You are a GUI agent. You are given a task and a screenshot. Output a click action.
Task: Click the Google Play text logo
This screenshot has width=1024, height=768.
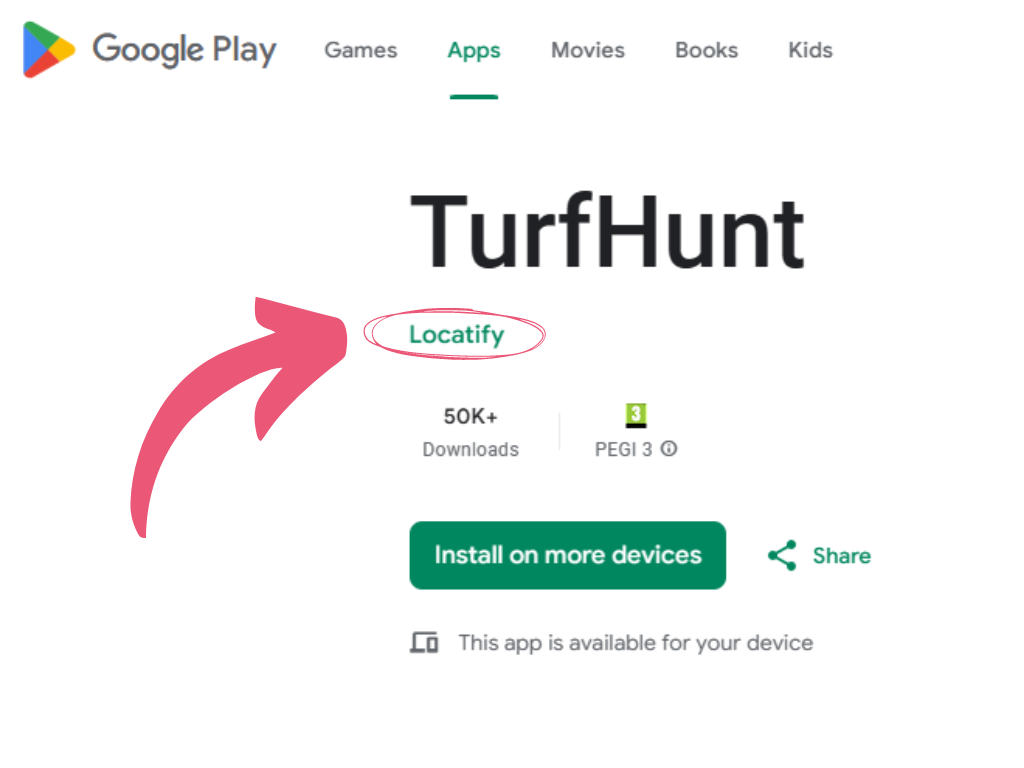point(185,49)
